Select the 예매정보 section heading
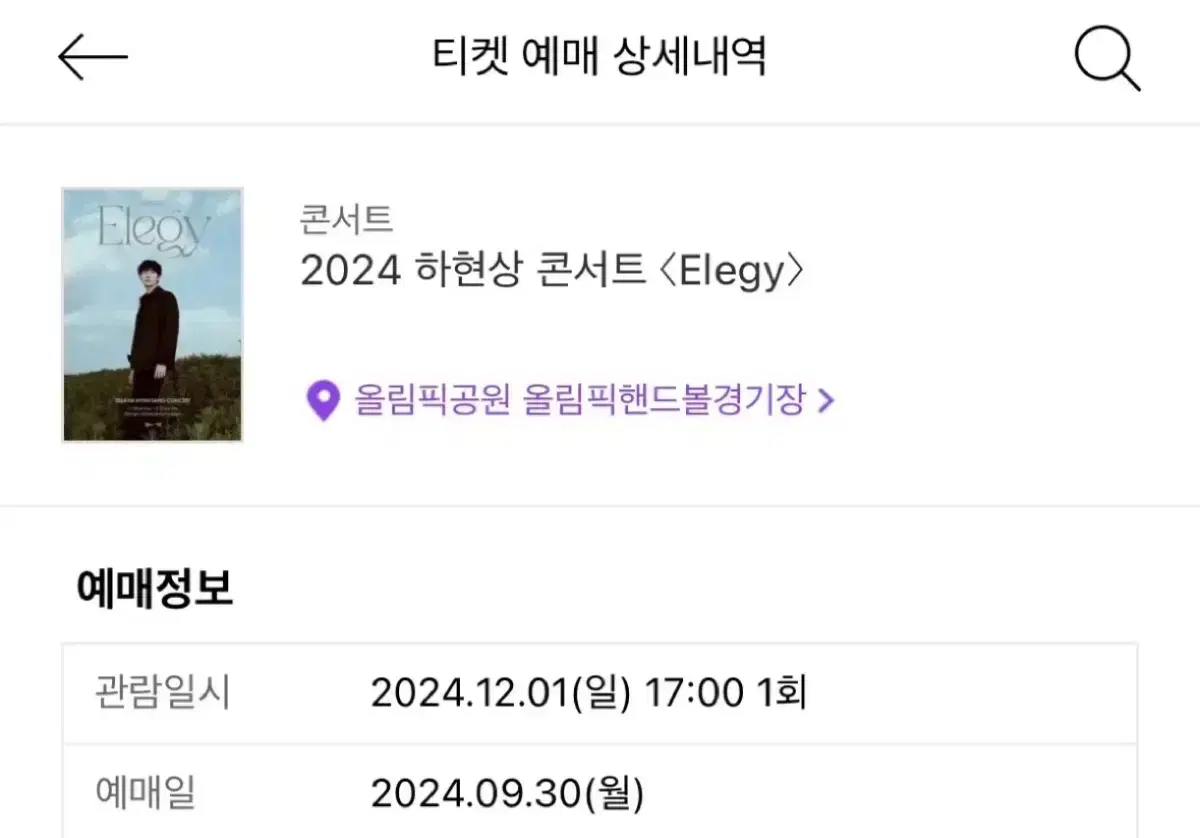1200x838 pixels. pyautogui.click(x=155, y=589)
